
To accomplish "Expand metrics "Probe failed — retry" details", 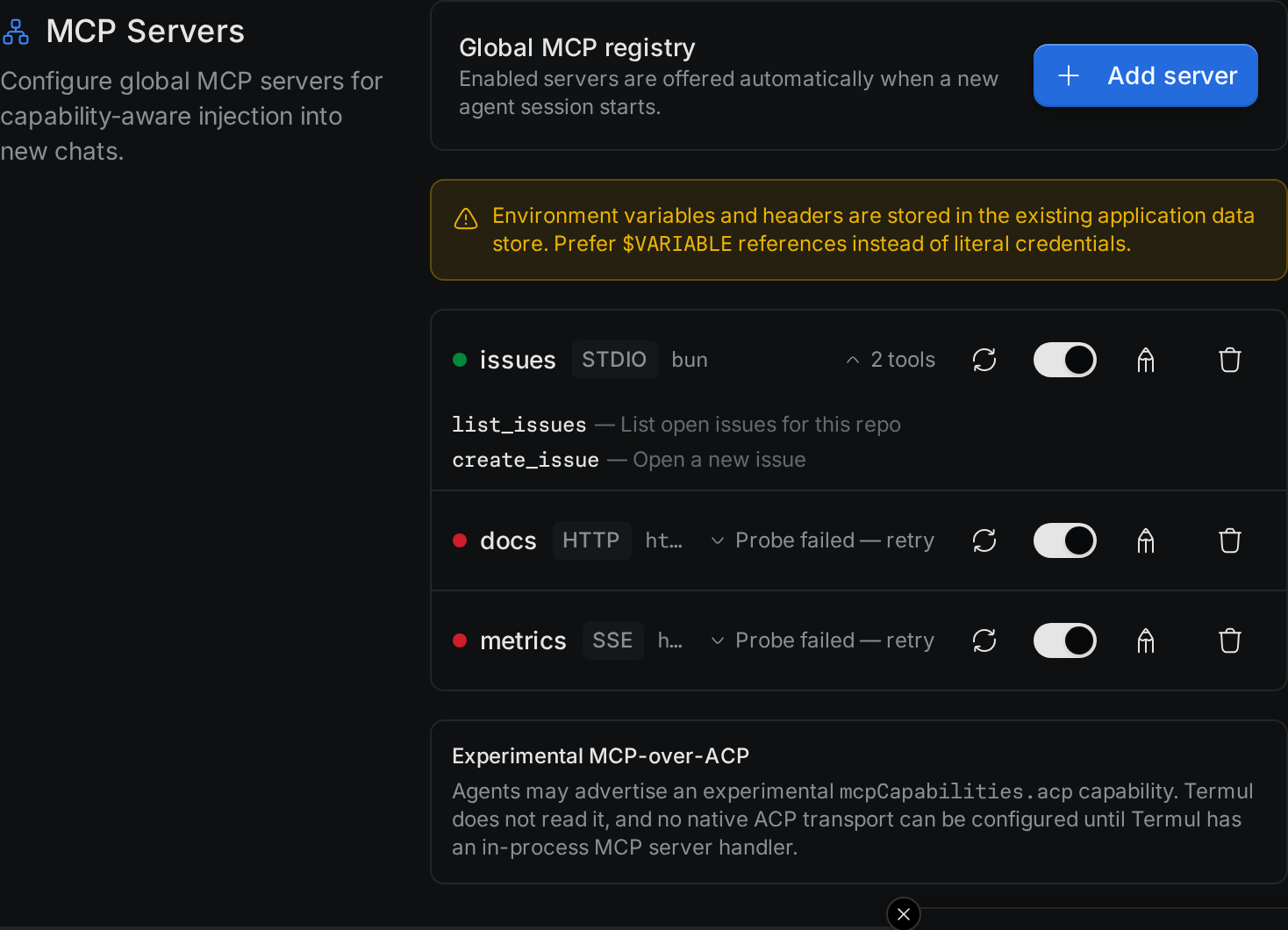I will pos(822,640).
